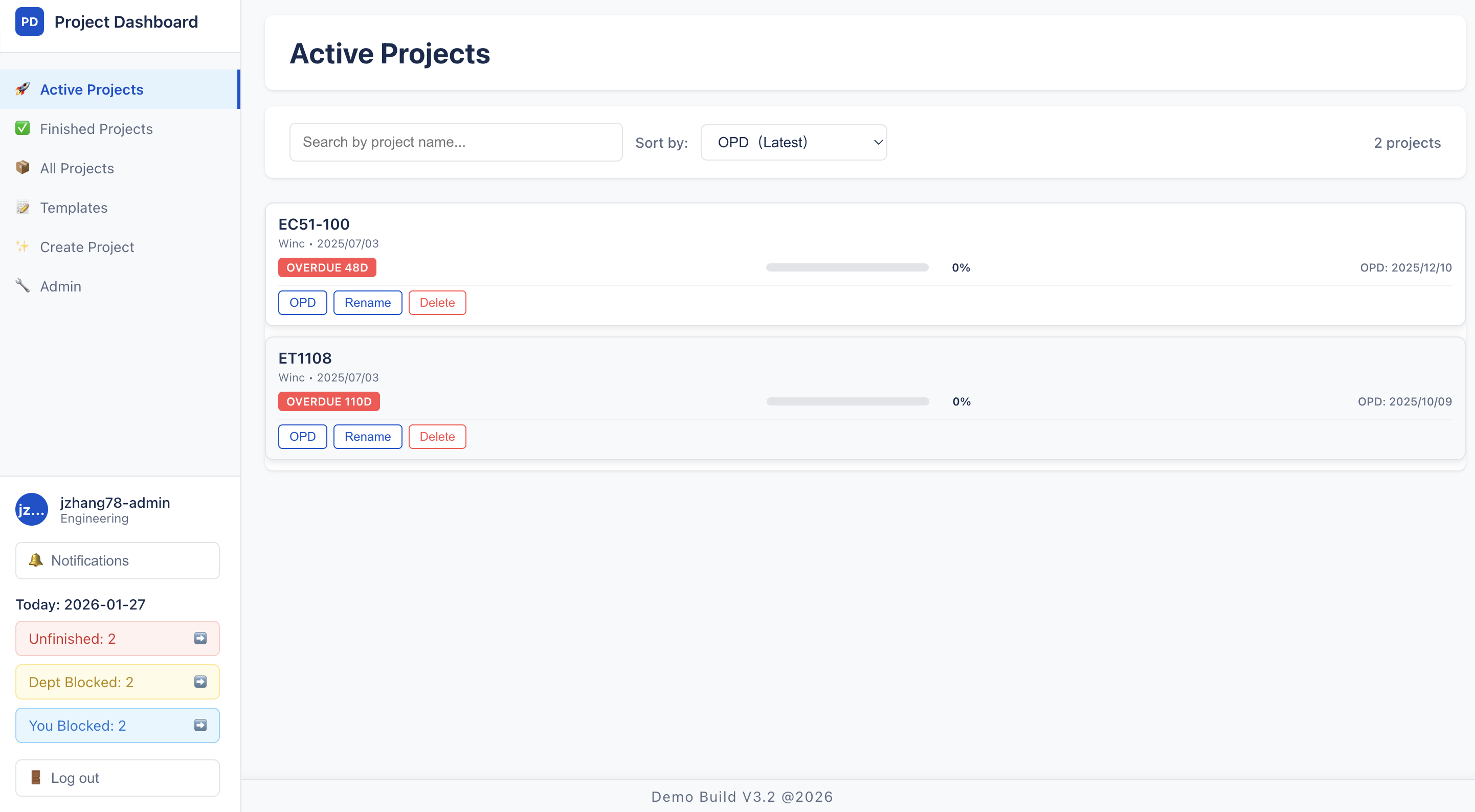Click the wrench icon next to Admin
The height and width of the screenshot is (812, 1475).
point(23,285)
